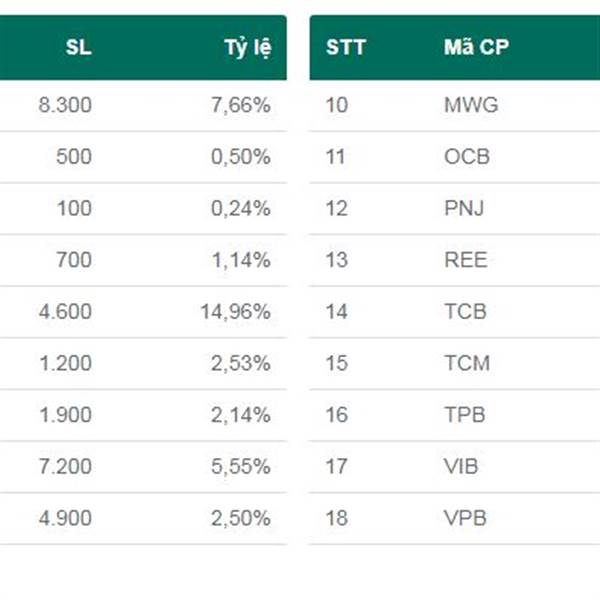This screenshot has width=600, height=600.
Task: Click the 7.200 quantity cell
Action: (x=65, y=466)
